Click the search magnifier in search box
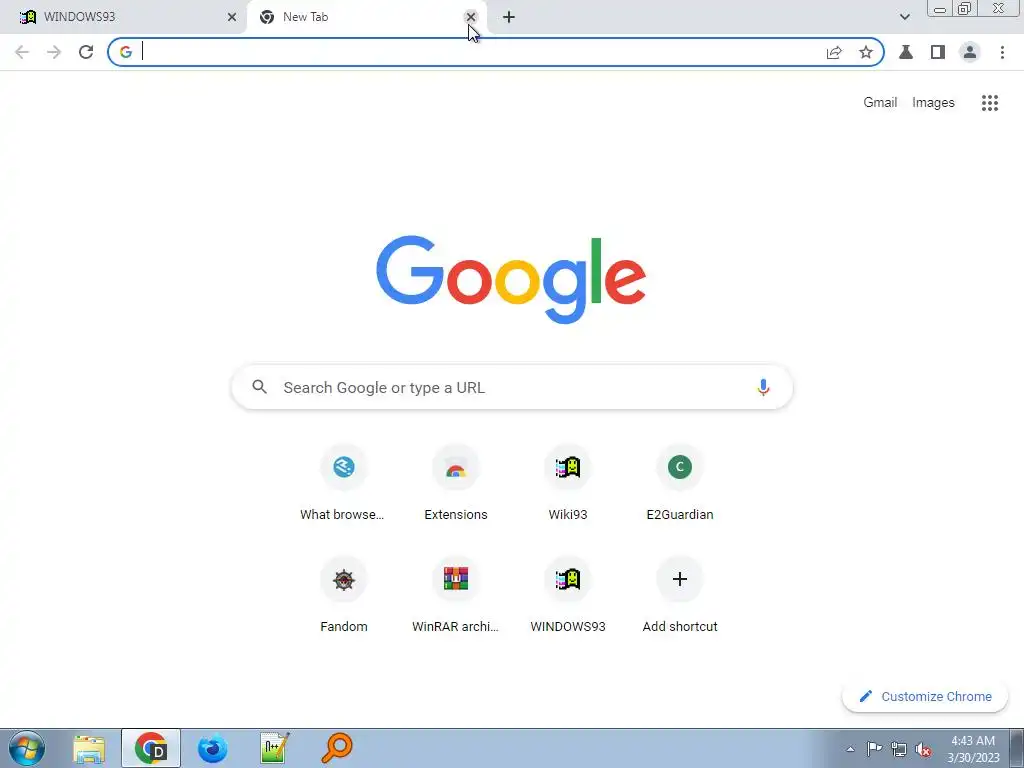The width and height of the screenshot is (1024, 768). 259,387
